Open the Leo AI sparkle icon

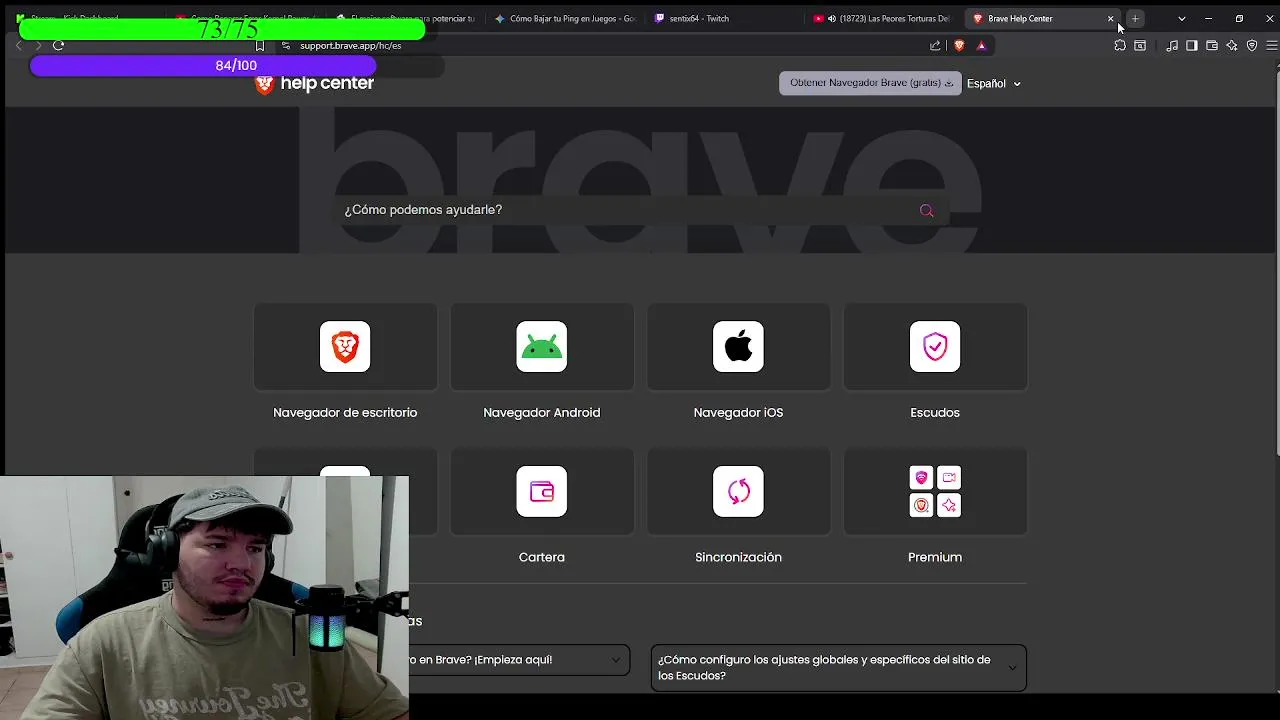pyautogui.click(x=1232, y=45)
